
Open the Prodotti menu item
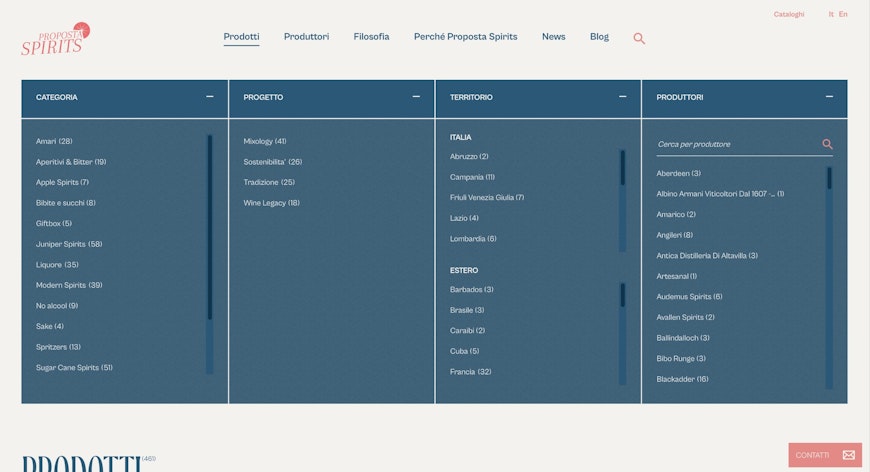(241, 37)
